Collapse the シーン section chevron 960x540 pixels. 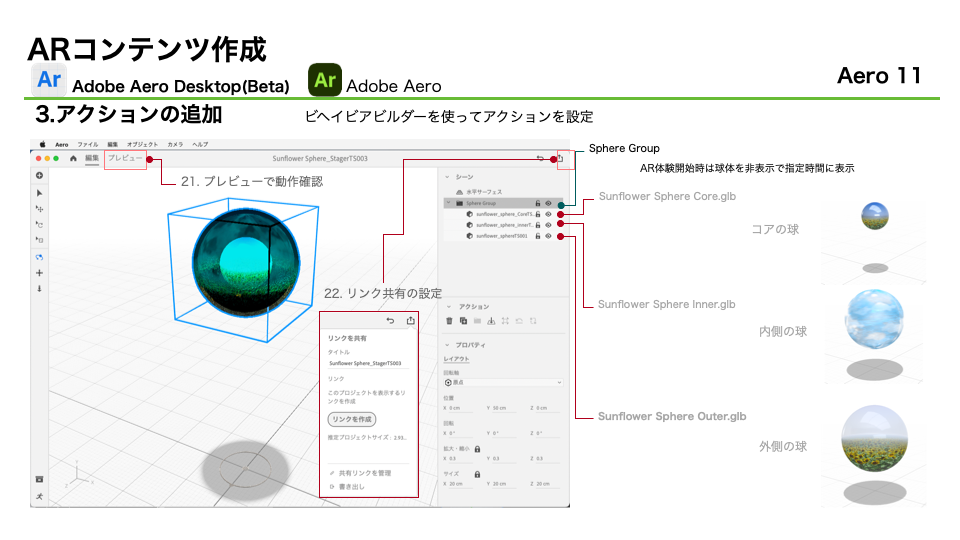point(448,177)
